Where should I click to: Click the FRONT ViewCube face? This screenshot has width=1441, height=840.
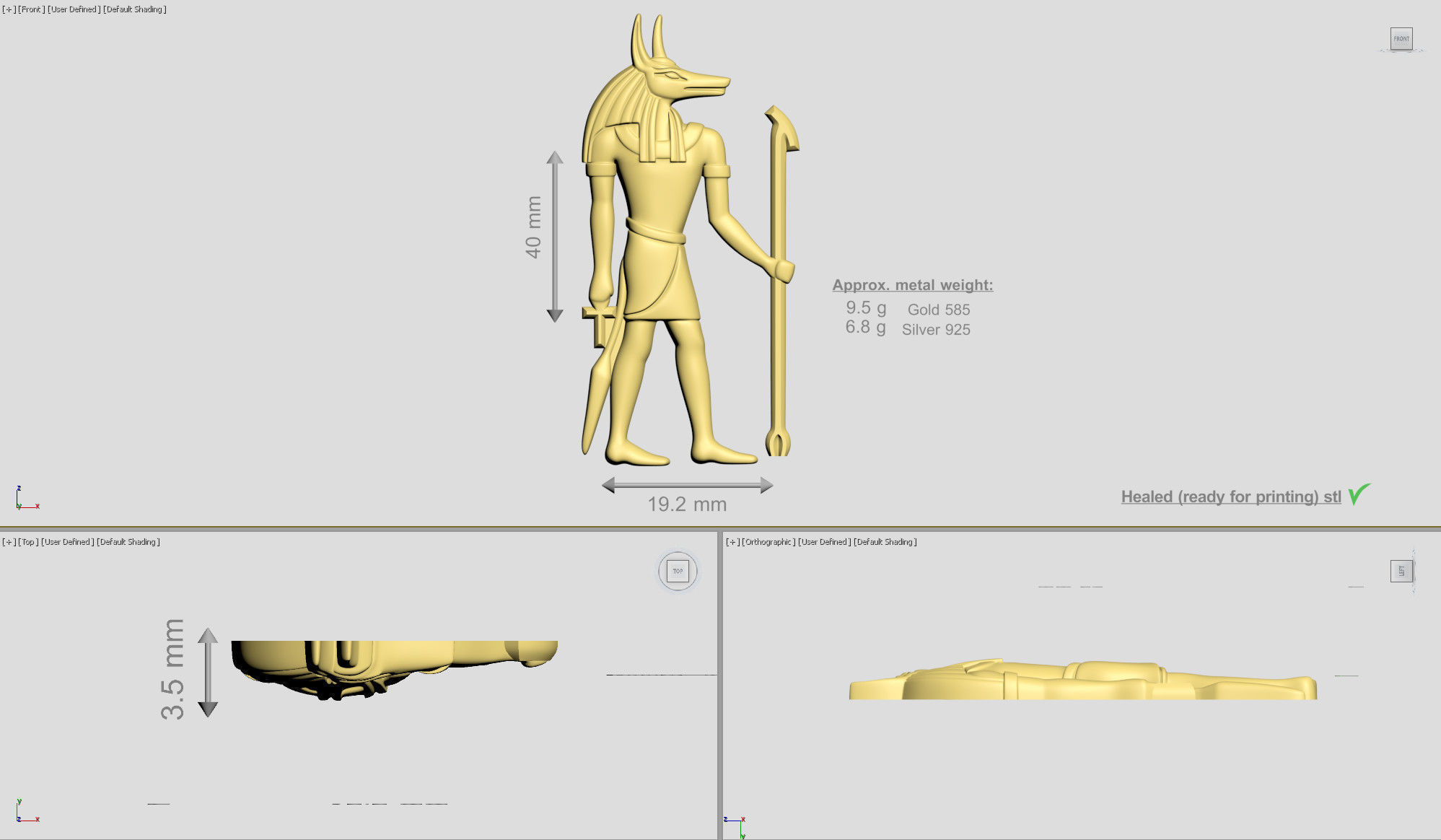coord(1401,38)
